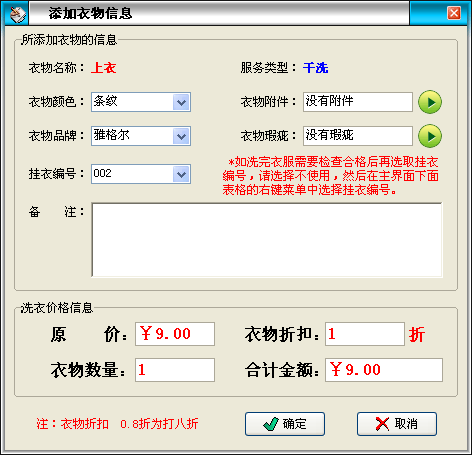472x455 pixels.
Task: Click the 条纹 color combo box text
Action: [105, 101]
